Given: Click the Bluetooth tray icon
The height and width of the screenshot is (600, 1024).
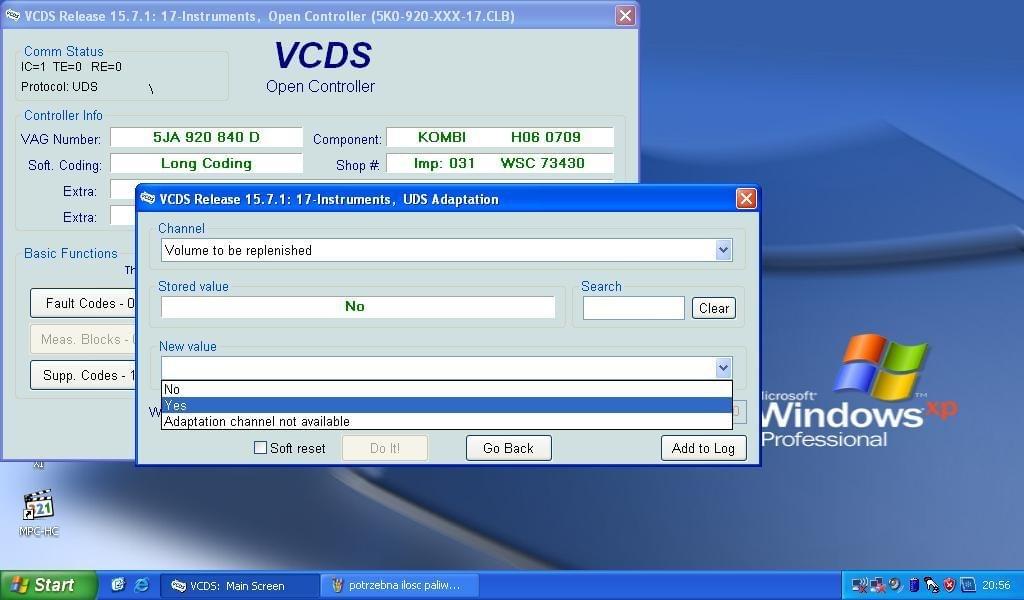Looking at the screenshot, I should [x=968, y=584].
